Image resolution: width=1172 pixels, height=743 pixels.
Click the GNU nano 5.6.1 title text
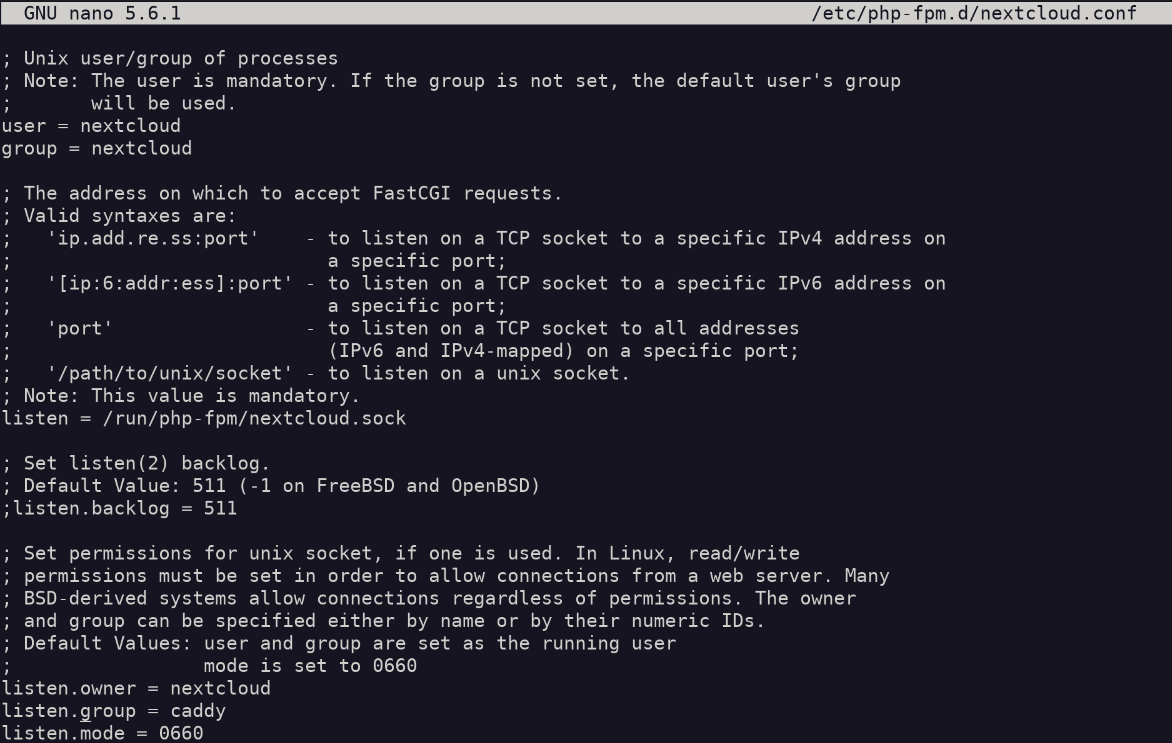[x=102, y=13]
